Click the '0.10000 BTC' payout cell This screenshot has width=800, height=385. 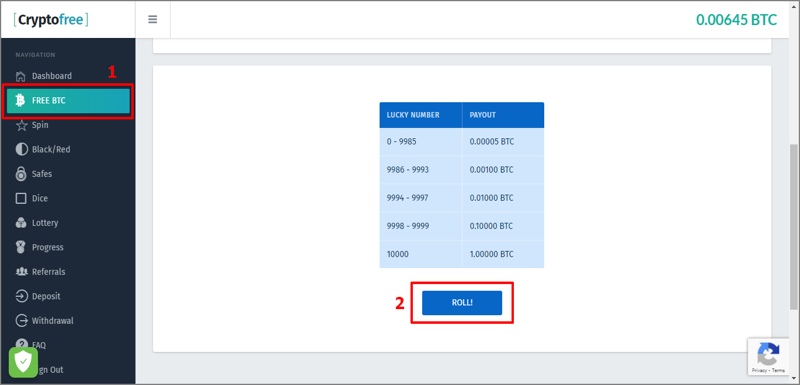(x=503, y=226)
